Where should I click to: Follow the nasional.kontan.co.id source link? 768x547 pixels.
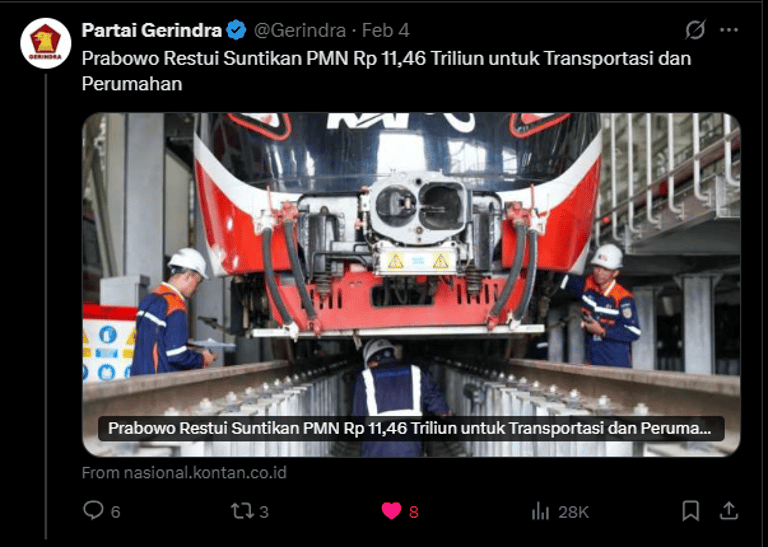click(184, 473)
